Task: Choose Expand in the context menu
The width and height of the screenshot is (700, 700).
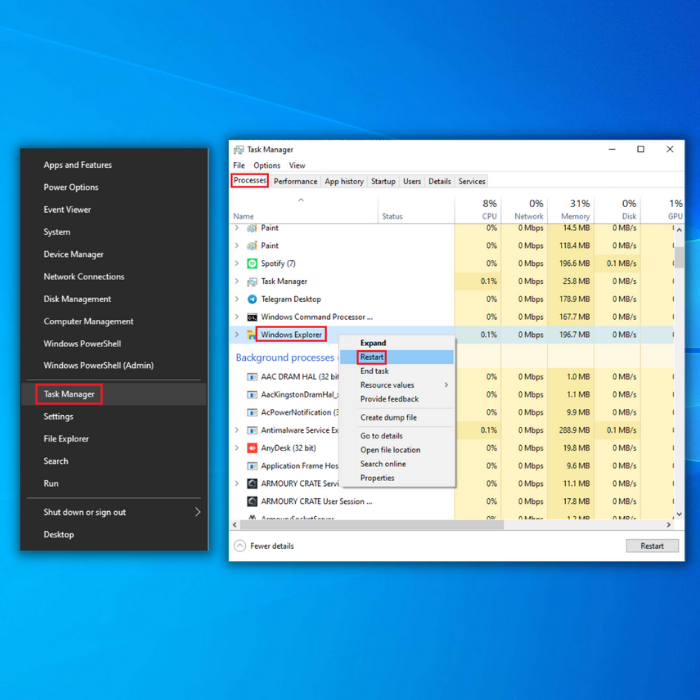Action: coord(397,343)
